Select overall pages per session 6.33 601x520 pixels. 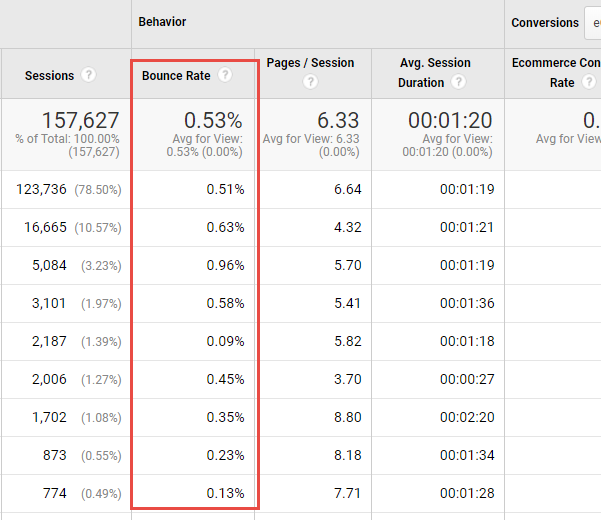pos(338,120)
